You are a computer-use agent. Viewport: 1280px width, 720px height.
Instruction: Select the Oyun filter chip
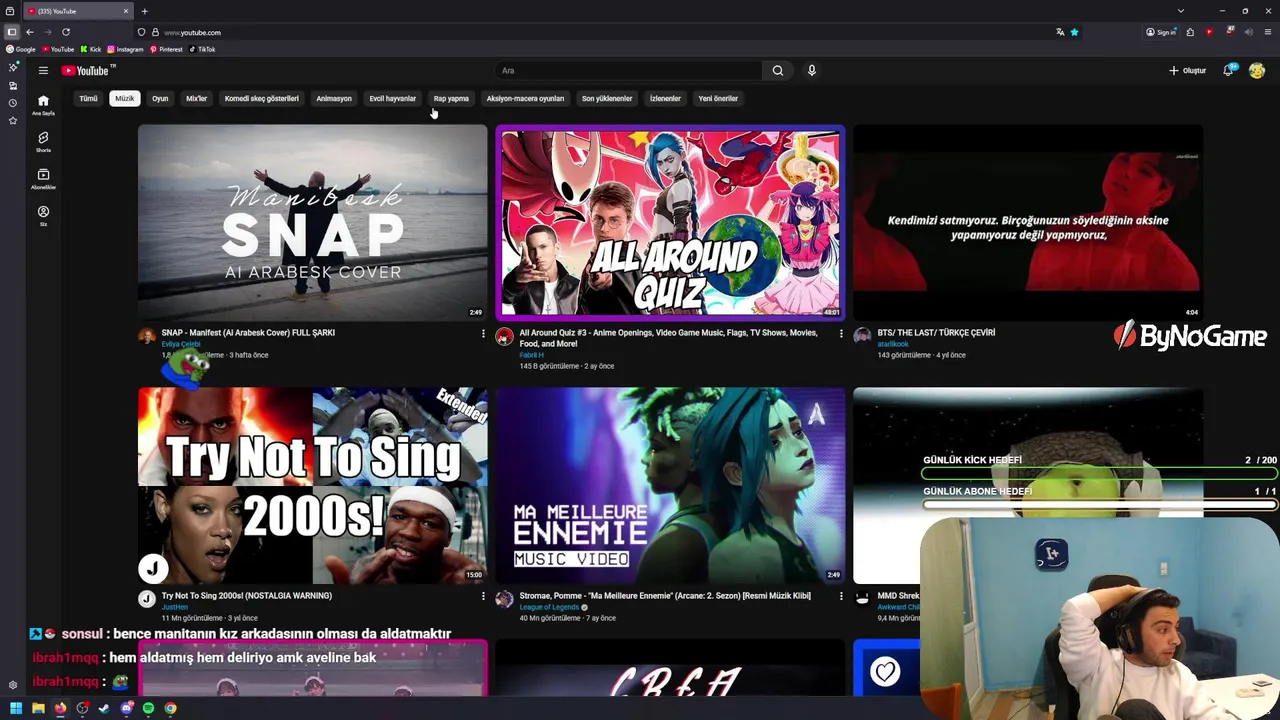(x=160, y=98)
